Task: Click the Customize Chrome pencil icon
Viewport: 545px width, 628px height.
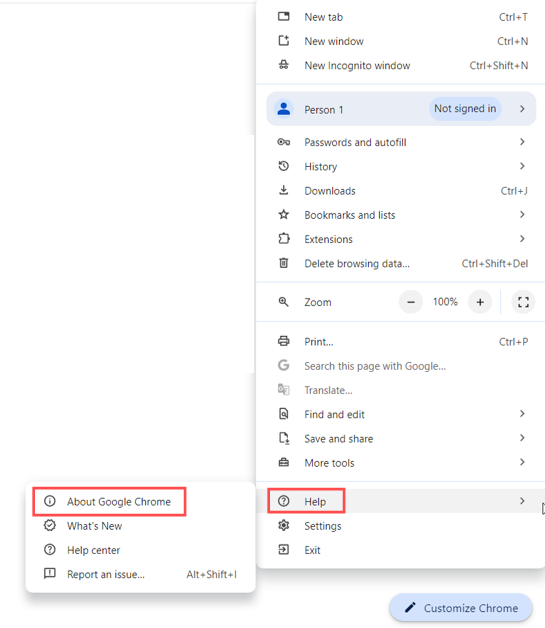Action: (410, 608)
